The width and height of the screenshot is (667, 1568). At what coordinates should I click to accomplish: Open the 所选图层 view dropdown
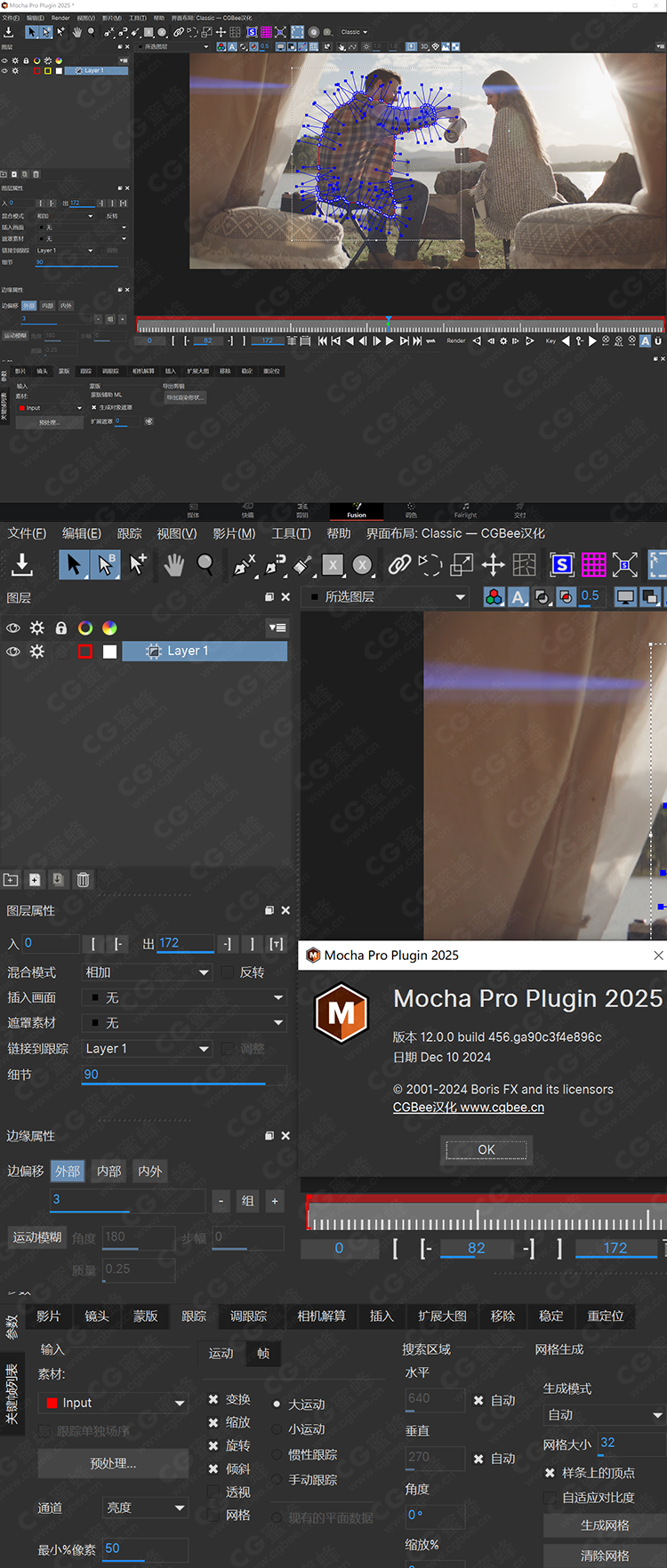[x=386, y=597]
